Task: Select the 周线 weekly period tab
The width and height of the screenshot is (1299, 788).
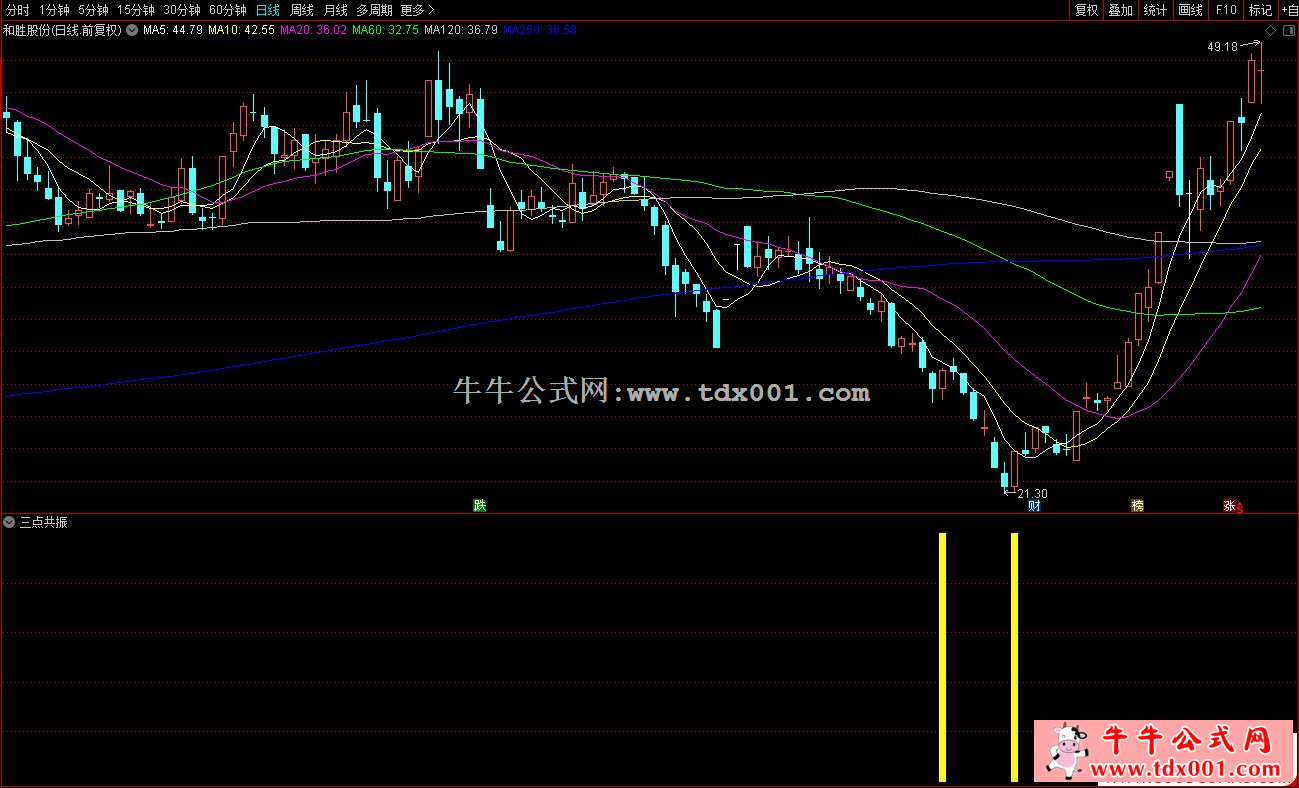Action: click(x=302, y=10)
